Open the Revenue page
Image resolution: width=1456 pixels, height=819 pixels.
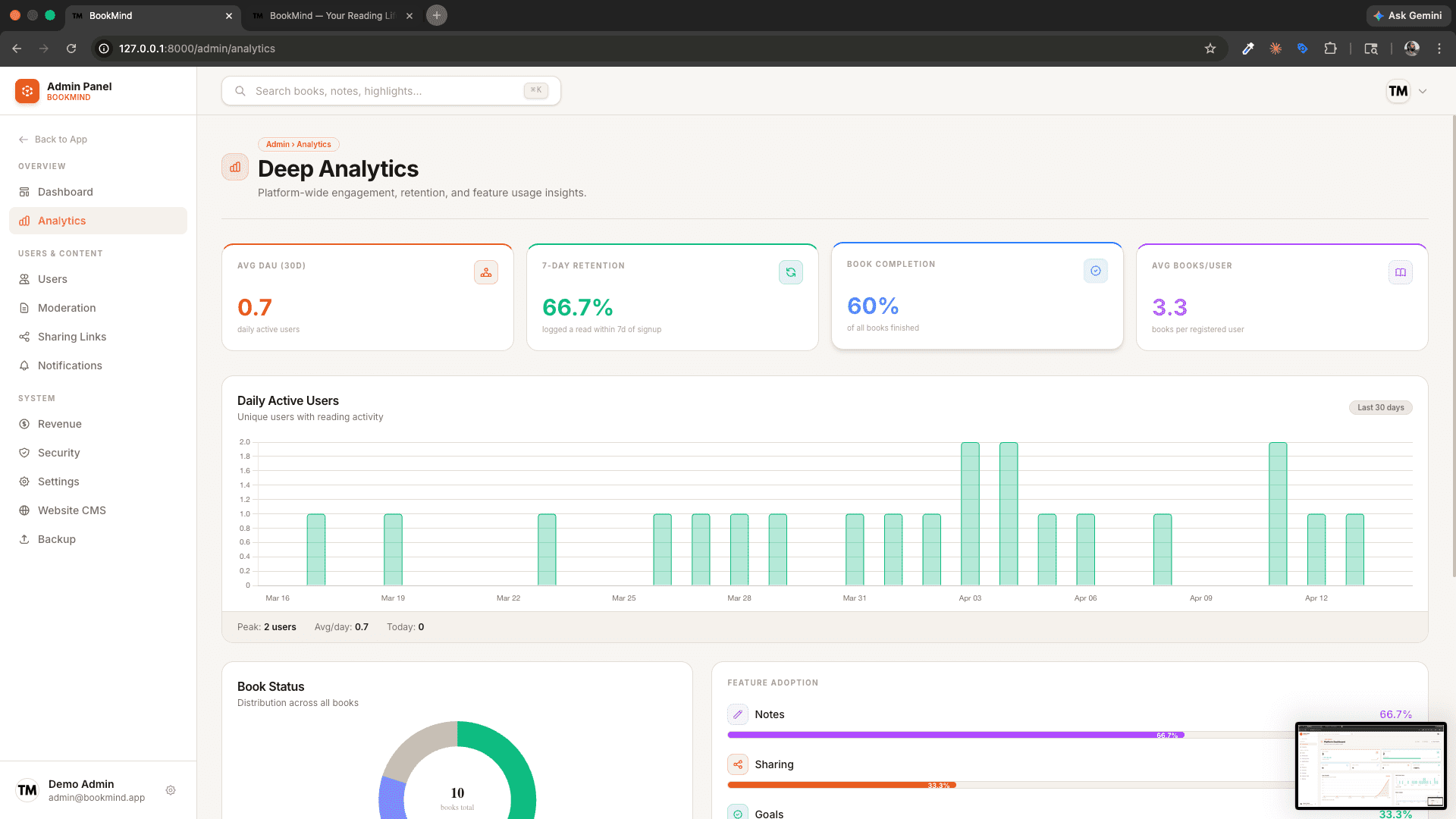pos(98,424)
